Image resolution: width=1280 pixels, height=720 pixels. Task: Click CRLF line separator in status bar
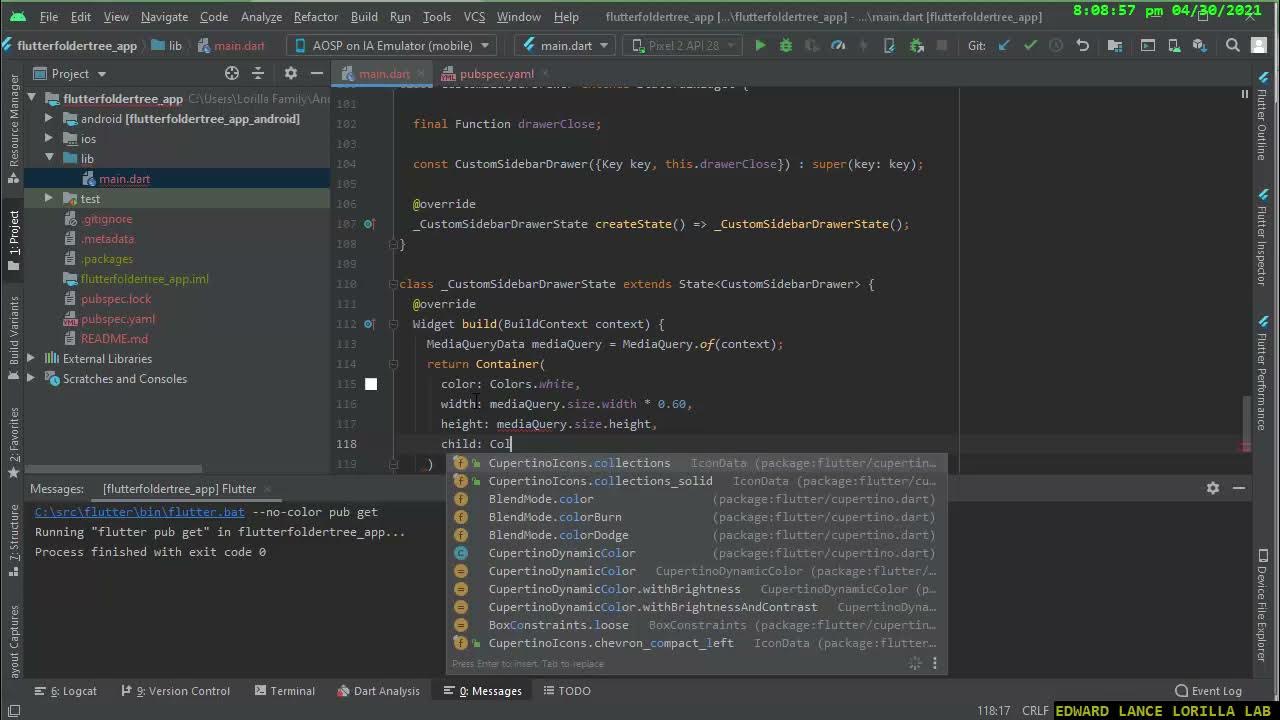1035,711
